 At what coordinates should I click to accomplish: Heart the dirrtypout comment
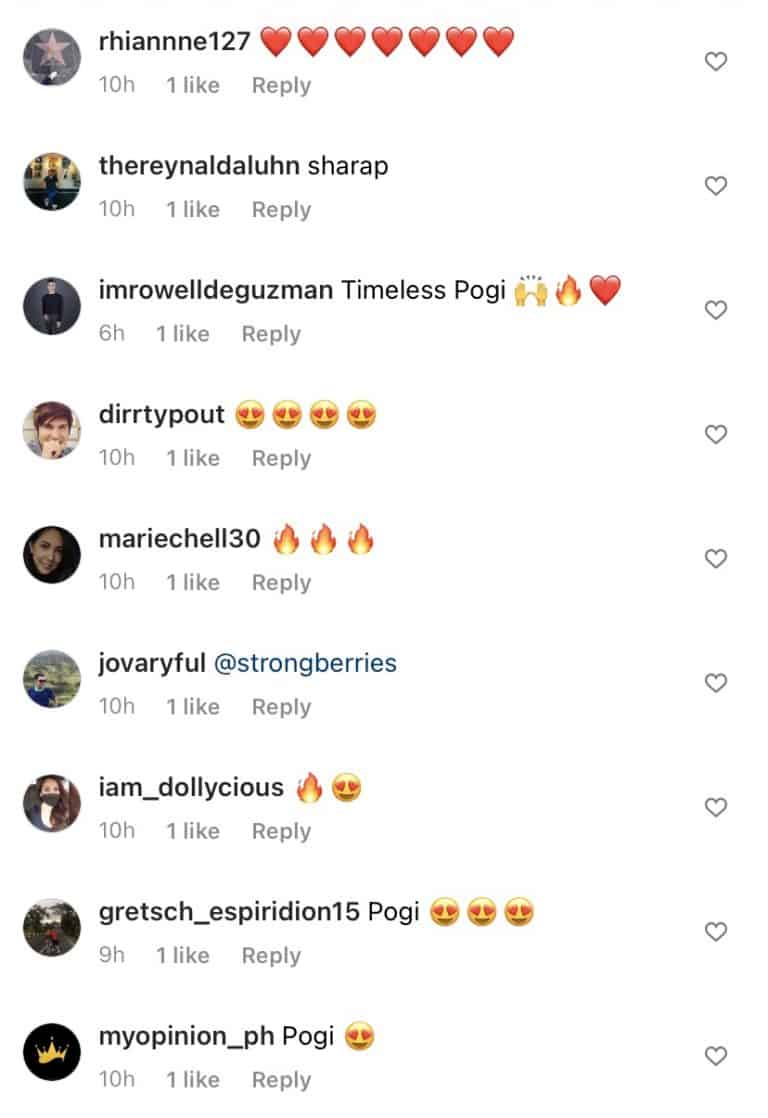tap(715, 435)
